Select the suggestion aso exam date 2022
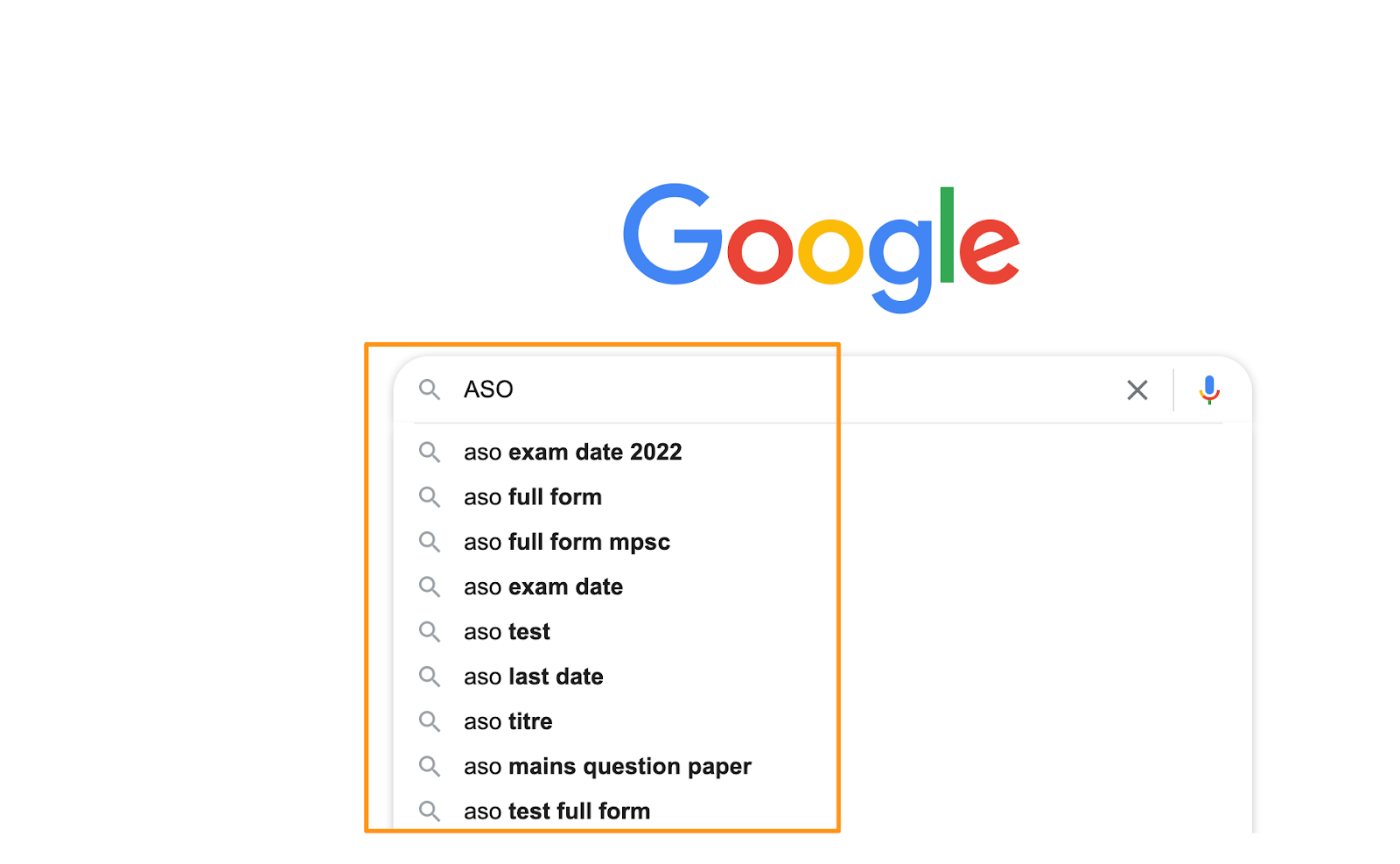The height and width of the screenshot is (864, 1400). [x=572, y=453]
